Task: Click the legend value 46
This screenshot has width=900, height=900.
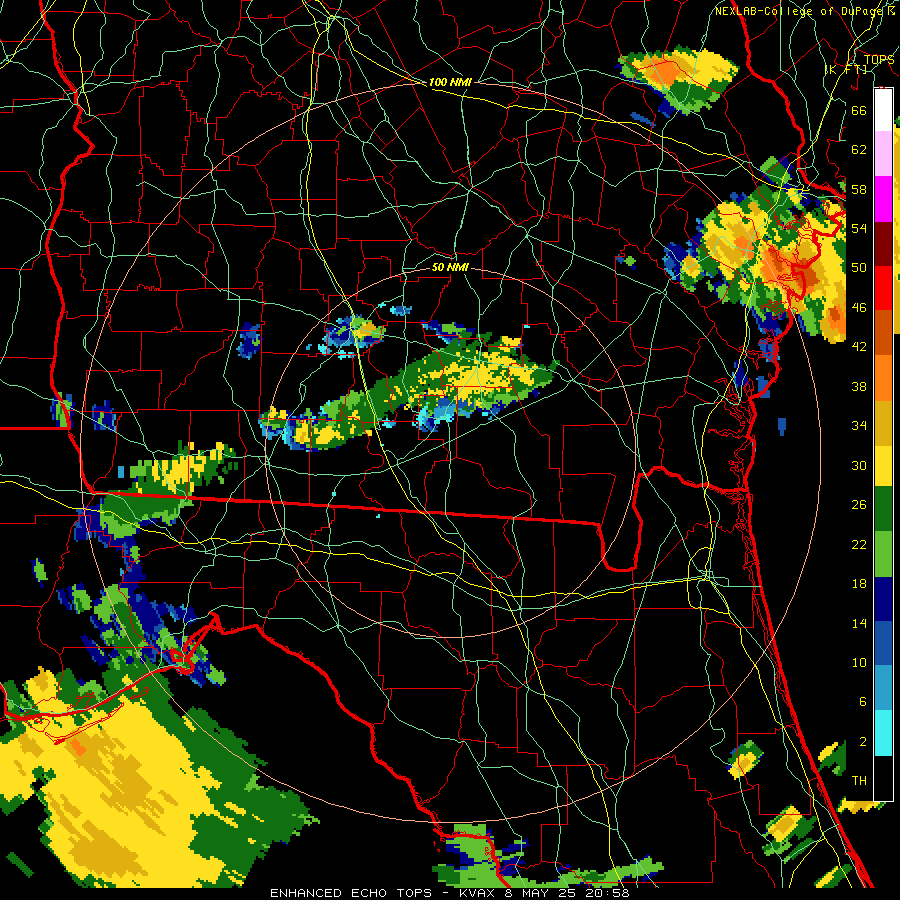Action: [859, 308]
